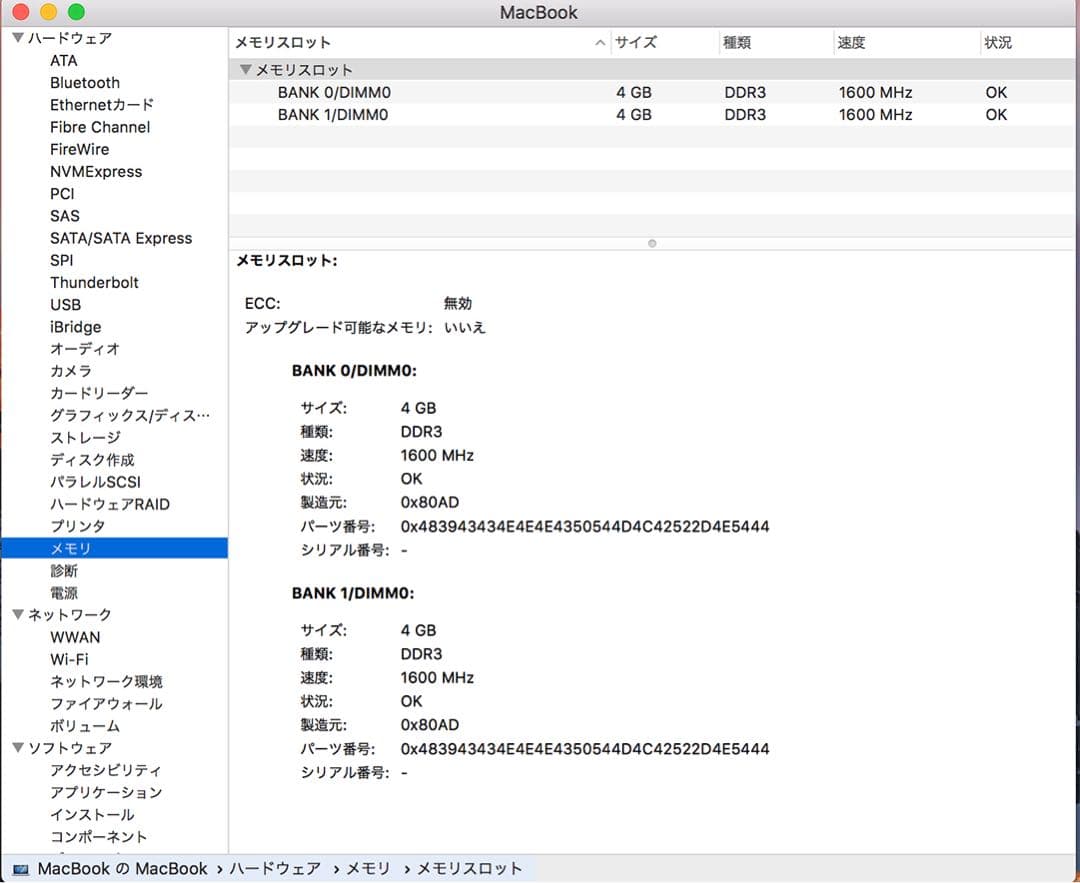Select ネットワーク環境 entry
Image resolution: width=1080 pixels, height=883 pixels.
(107, 681)
